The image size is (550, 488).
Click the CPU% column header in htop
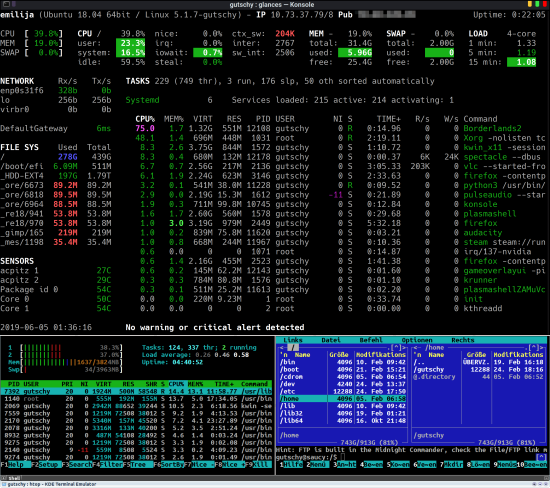[176, 384]
